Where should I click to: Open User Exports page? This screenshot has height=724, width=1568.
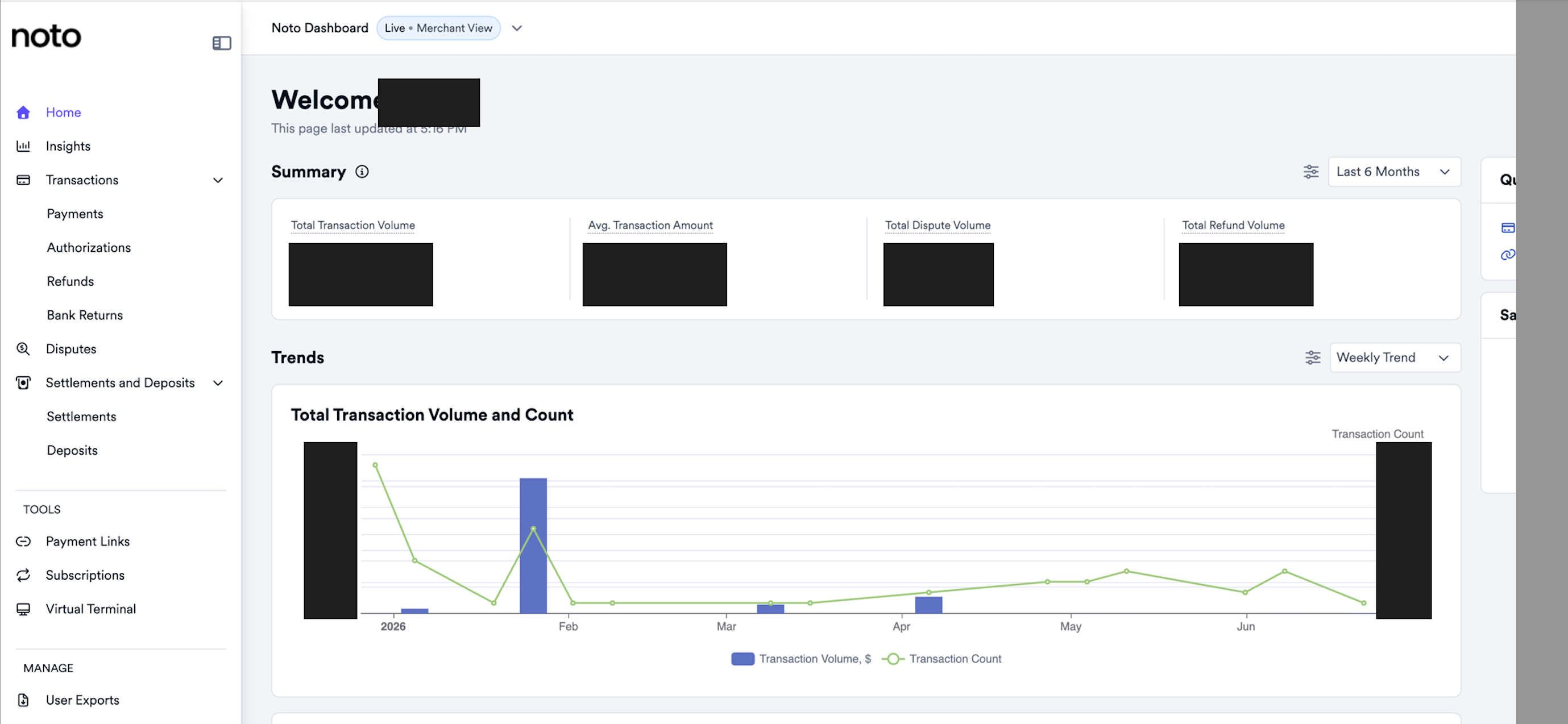(x=83, y=700)
